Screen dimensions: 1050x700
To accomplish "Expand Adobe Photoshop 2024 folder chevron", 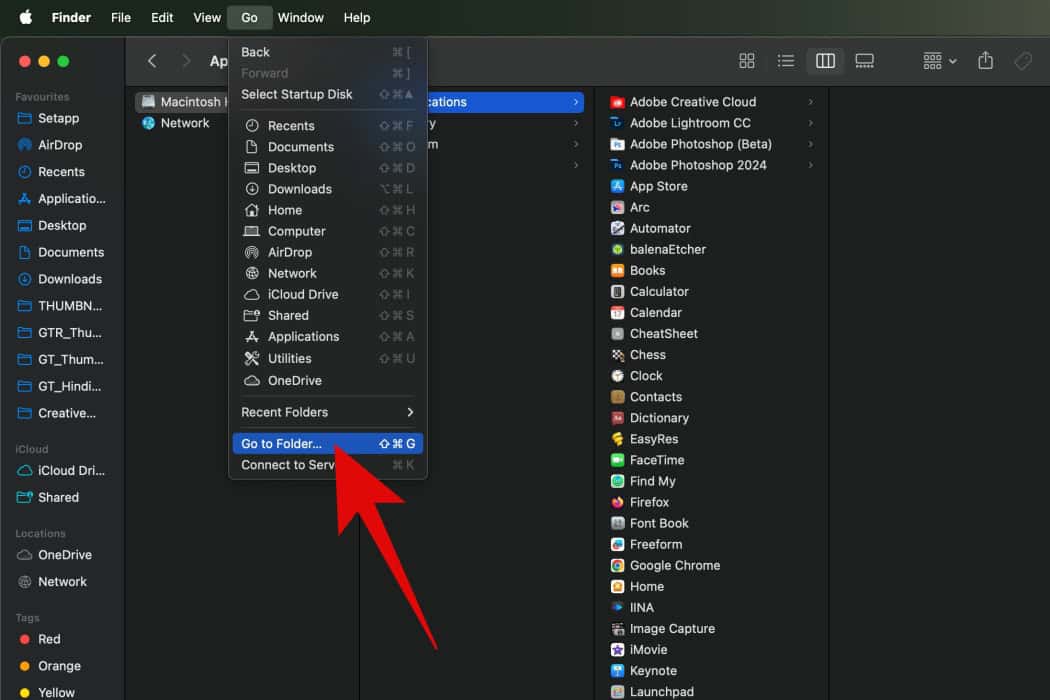I will tap(810, 165).
